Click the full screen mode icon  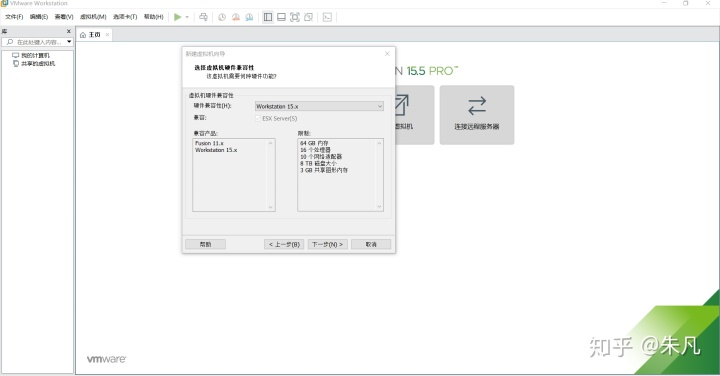[295, 17]
